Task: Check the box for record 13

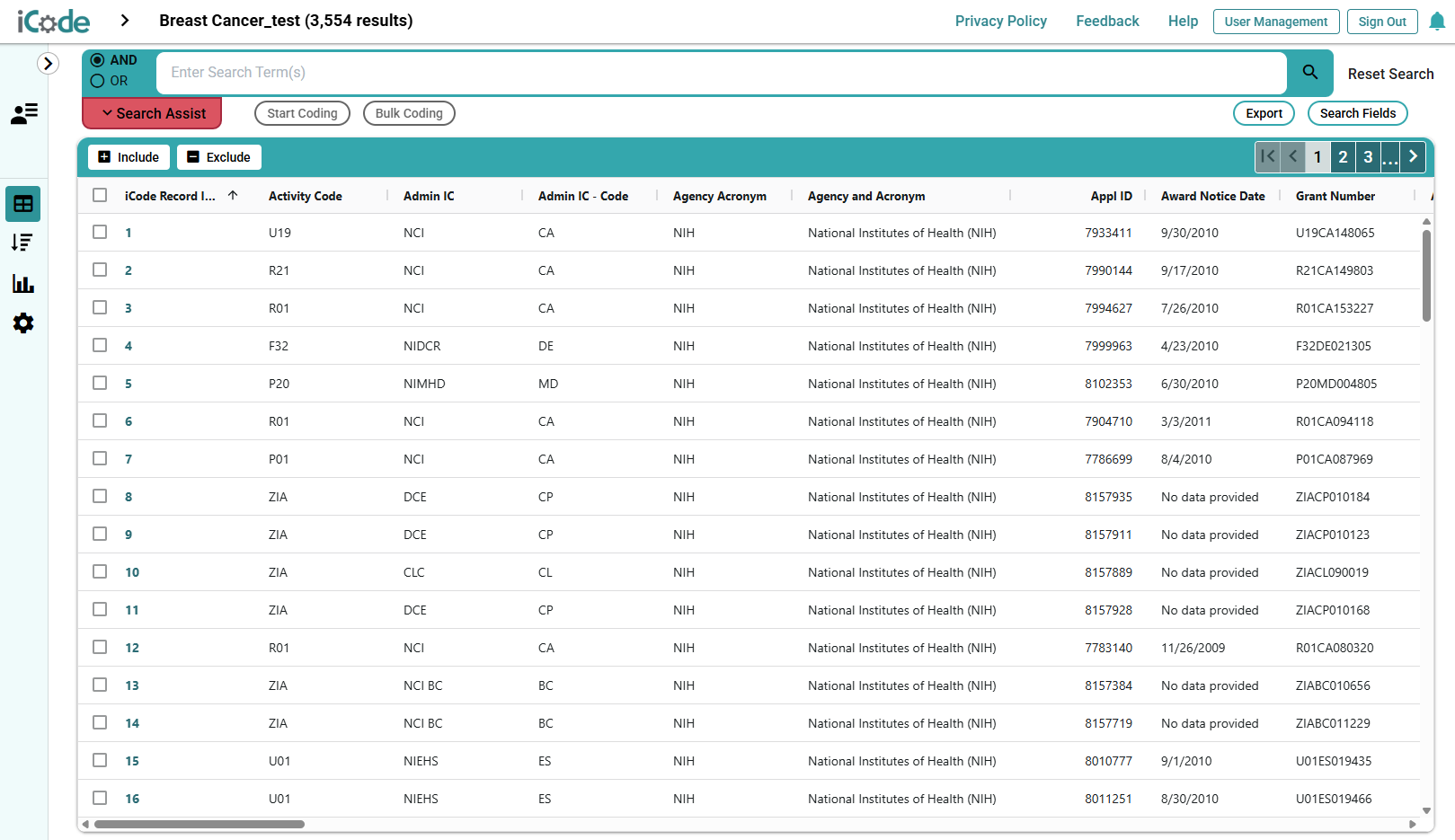Action: pos(100,685)
